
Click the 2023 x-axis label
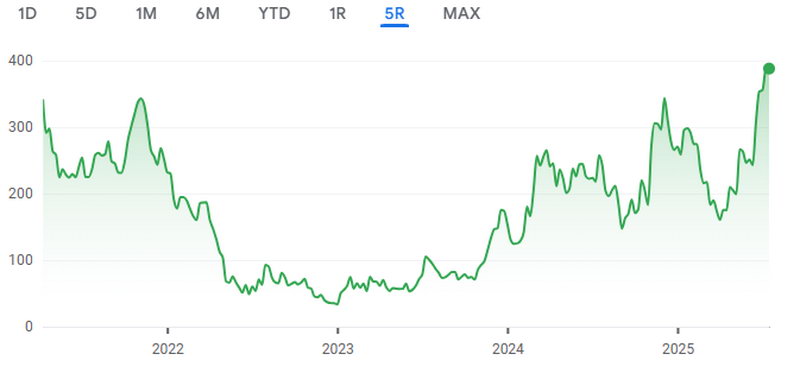pos(338,350)
